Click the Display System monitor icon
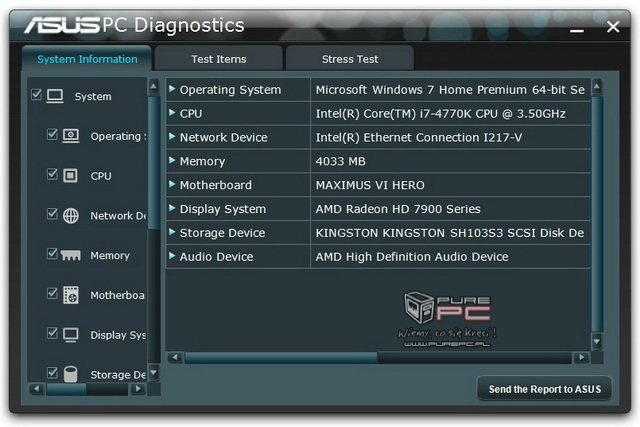Viewport: 640px width, 427px height. [x=71, y=335]
